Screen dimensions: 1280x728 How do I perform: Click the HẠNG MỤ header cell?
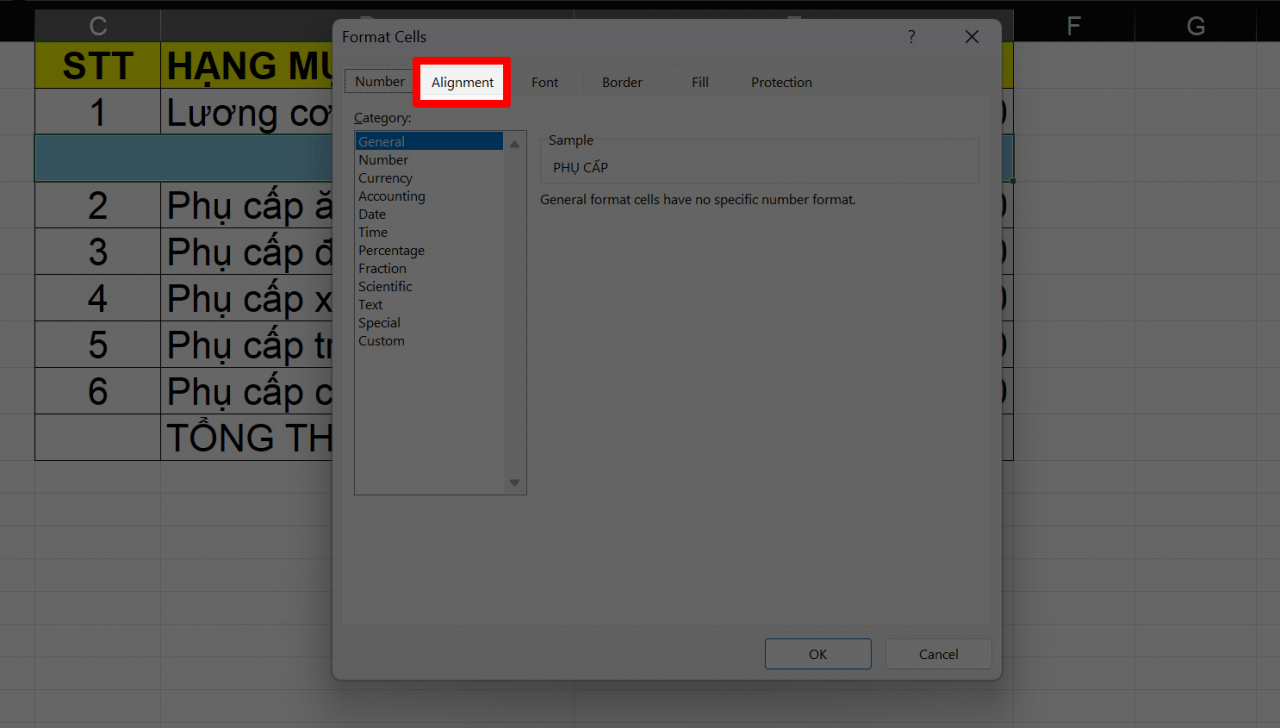(247, 66)
